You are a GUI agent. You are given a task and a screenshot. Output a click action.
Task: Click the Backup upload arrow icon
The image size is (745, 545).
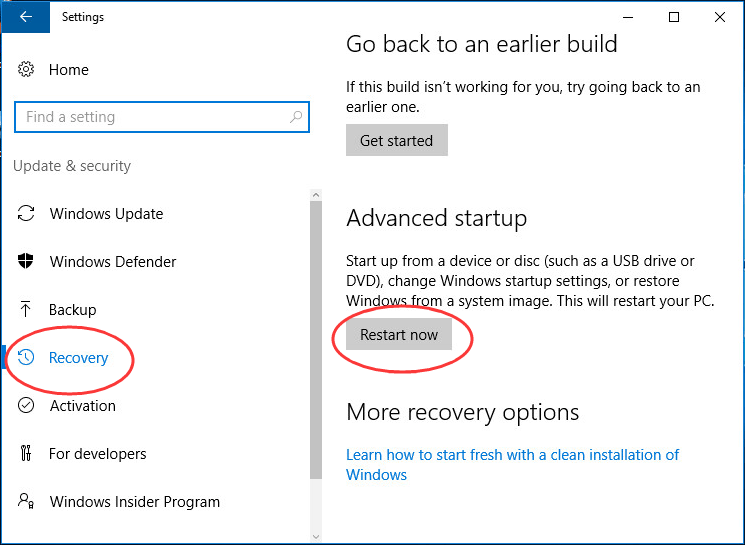[26, 310]
